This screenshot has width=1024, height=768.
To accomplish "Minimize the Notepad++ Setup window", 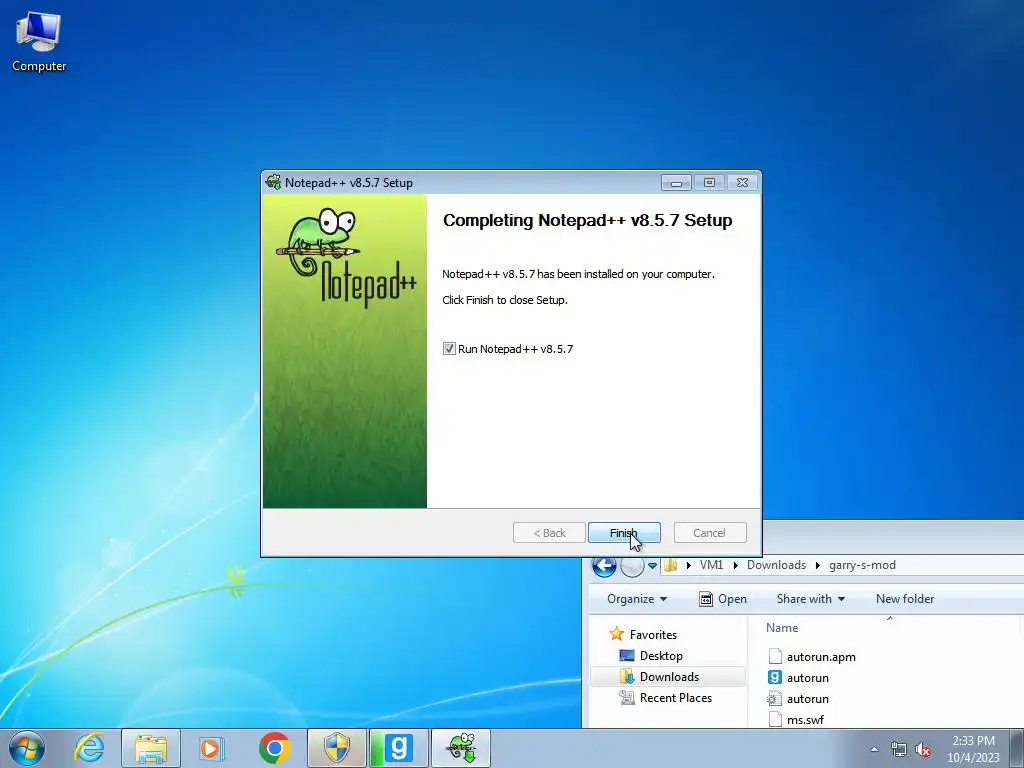I will pyautogui.click(x=677, y=183).
